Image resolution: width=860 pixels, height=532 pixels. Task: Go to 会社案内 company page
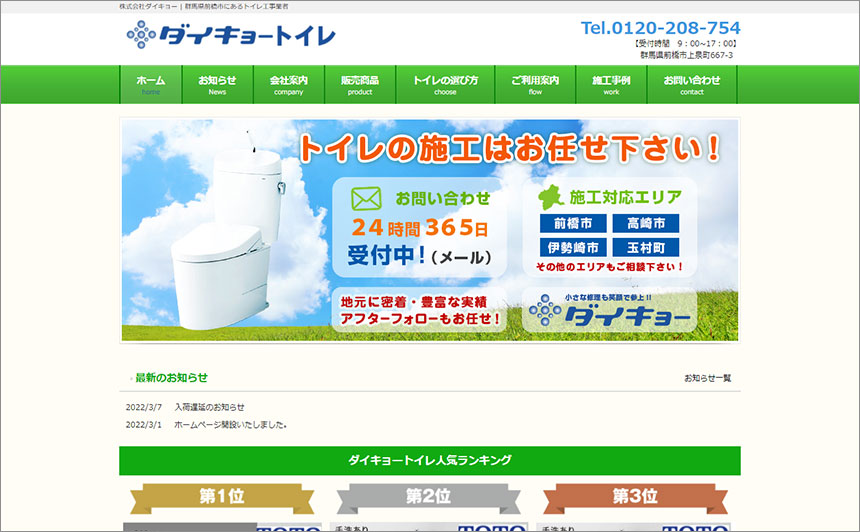tap(288, 84)
